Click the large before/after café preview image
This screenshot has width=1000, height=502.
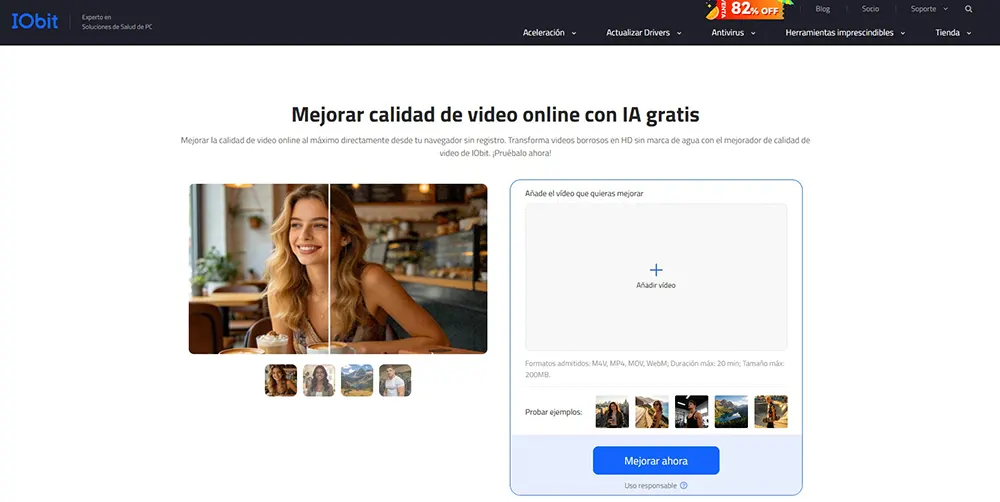click(338, 269)
